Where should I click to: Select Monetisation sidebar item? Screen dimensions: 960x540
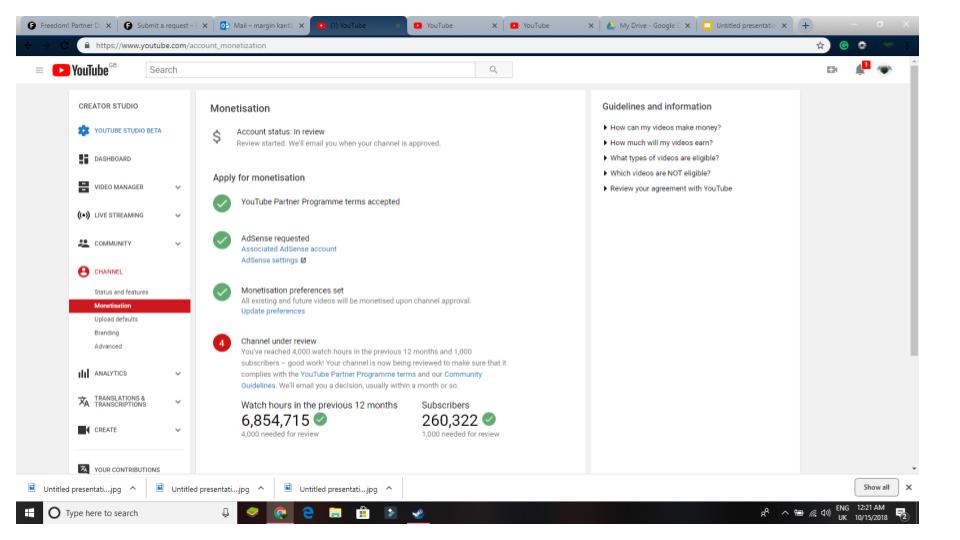click(x=130, y=306)
